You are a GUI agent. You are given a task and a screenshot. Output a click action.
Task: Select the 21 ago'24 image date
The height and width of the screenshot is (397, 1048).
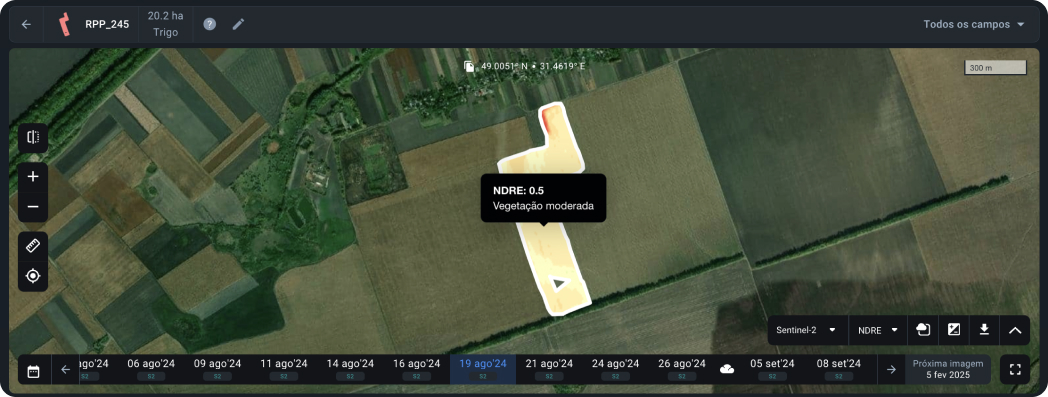pos(549,370)
